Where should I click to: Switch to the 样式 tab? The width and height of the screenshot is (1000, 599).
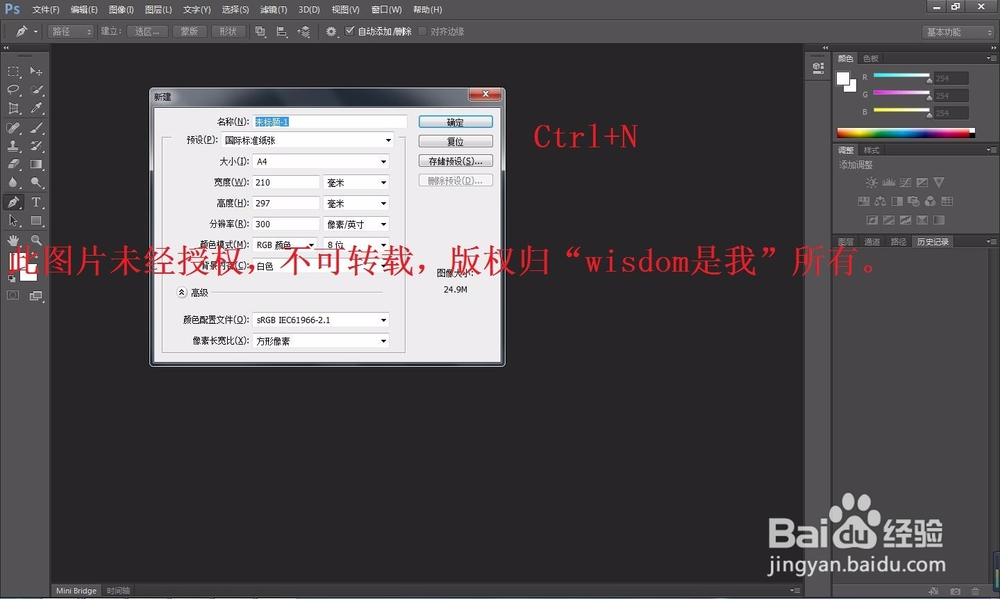pos(871,150)
